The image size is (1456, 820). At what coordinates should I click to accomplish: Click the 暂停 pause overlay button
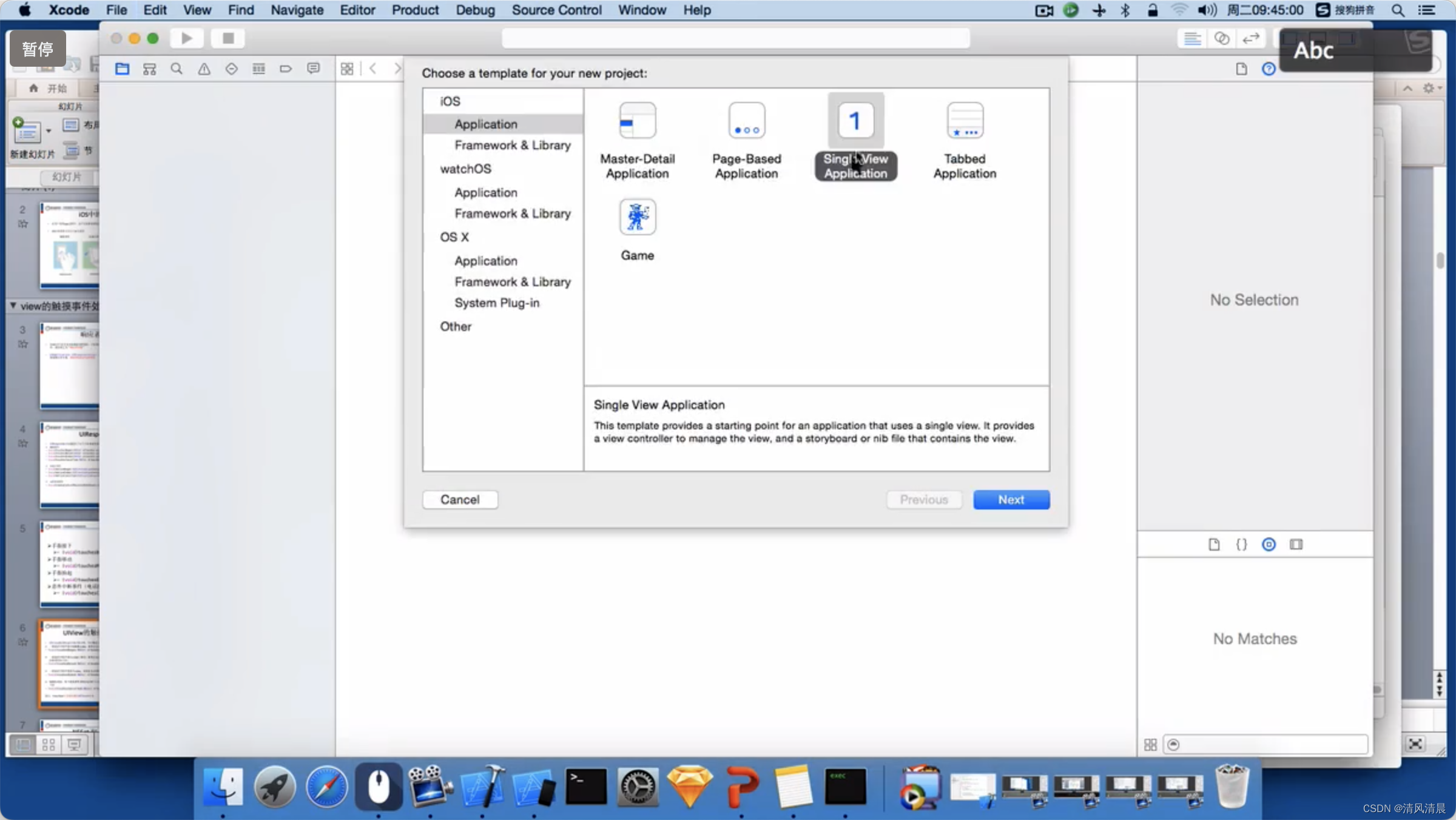pos(38,49)
